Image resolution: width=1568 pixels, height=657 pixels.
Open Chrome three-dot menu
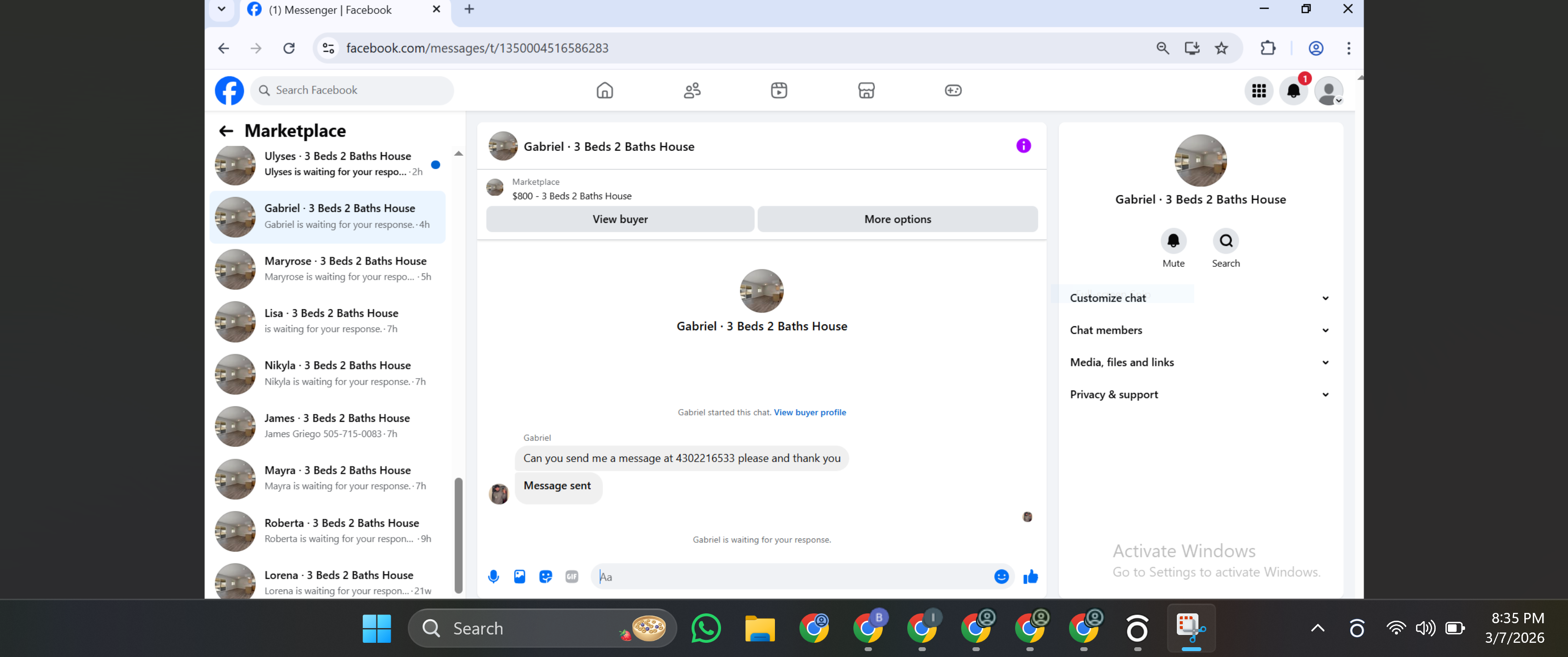1349,48
